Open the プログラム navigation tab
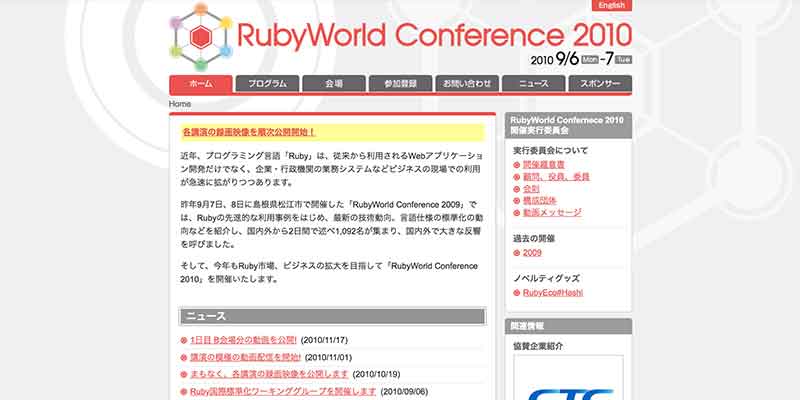Image resolution: width=800 pixels, height=400 pixels. tap(267, 84)
